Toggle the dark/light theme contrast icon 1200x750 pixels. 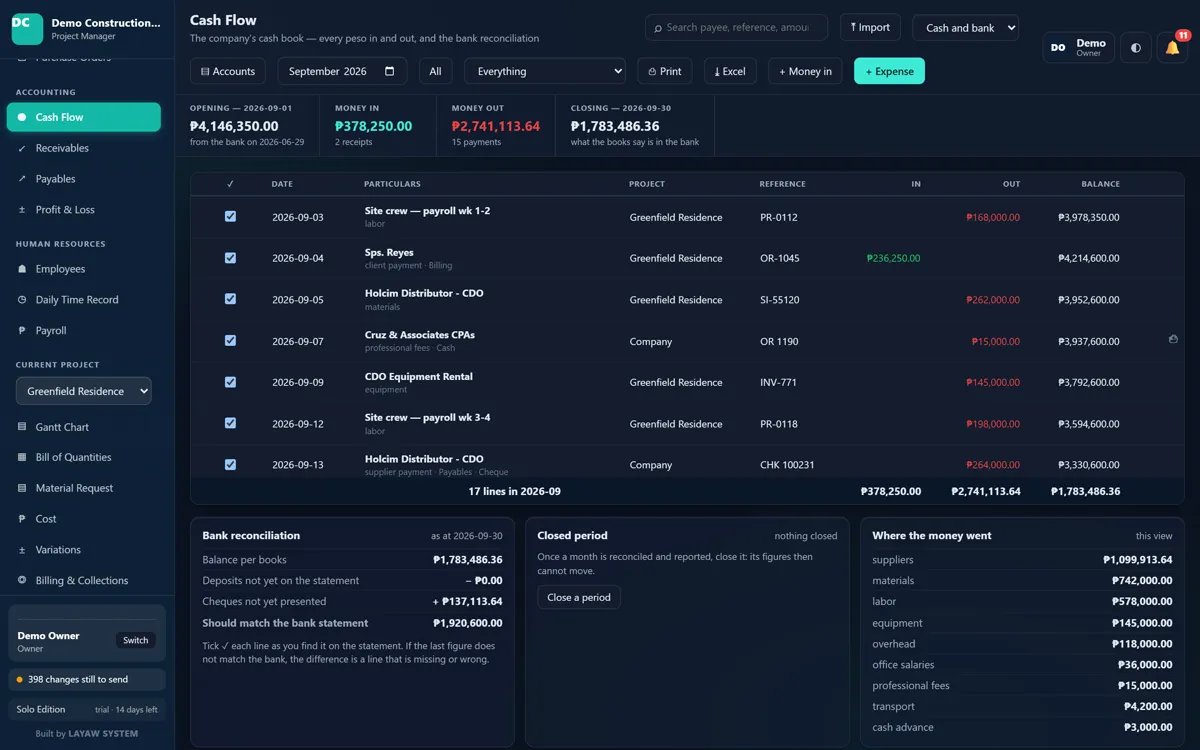1135,48
